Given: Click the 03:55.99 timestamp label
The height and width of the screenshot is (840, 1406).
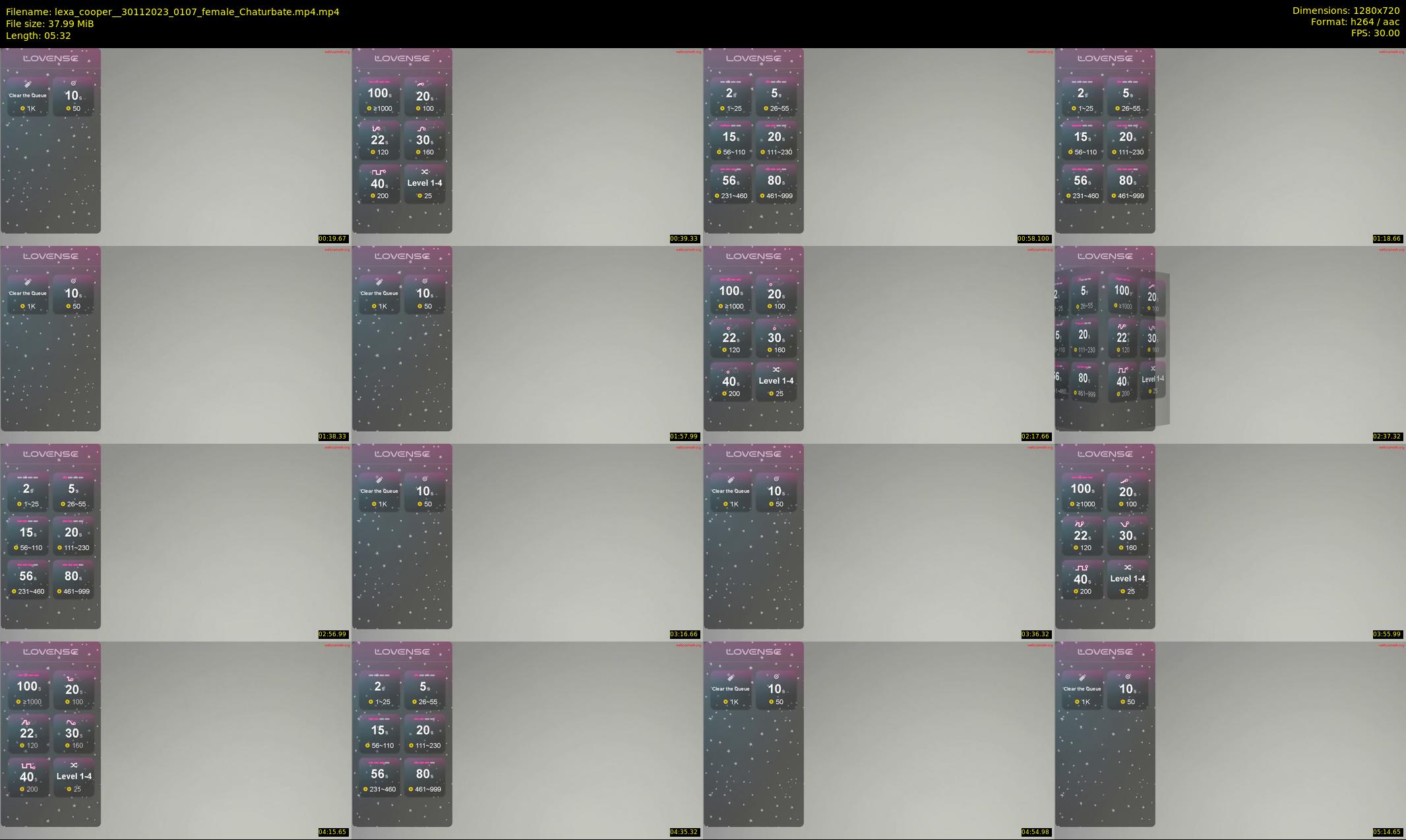Looking at the screenshot, I should pyautogui.click(x=1387, y=634).
